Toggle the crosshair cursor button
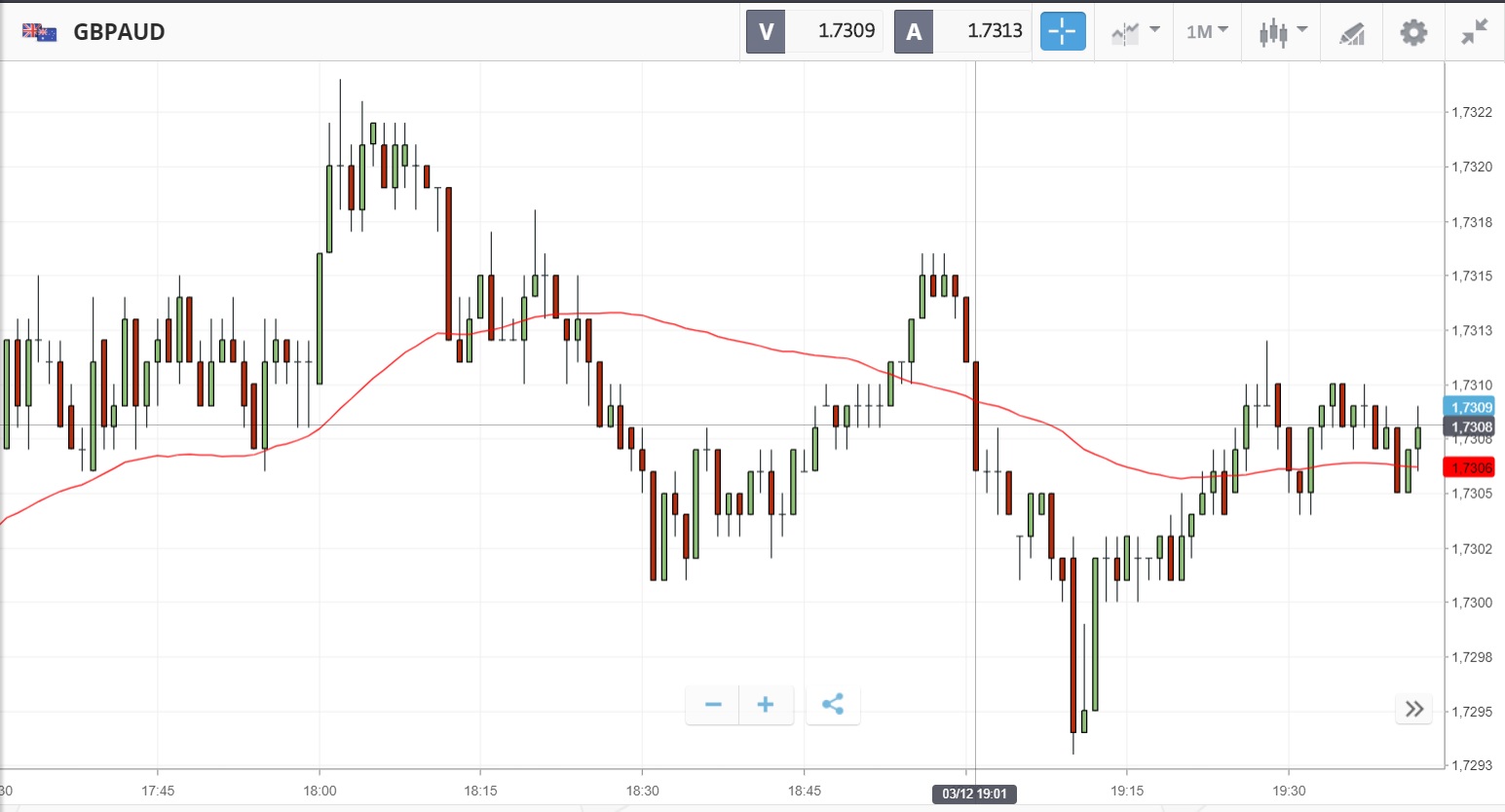 (1062, 31)
